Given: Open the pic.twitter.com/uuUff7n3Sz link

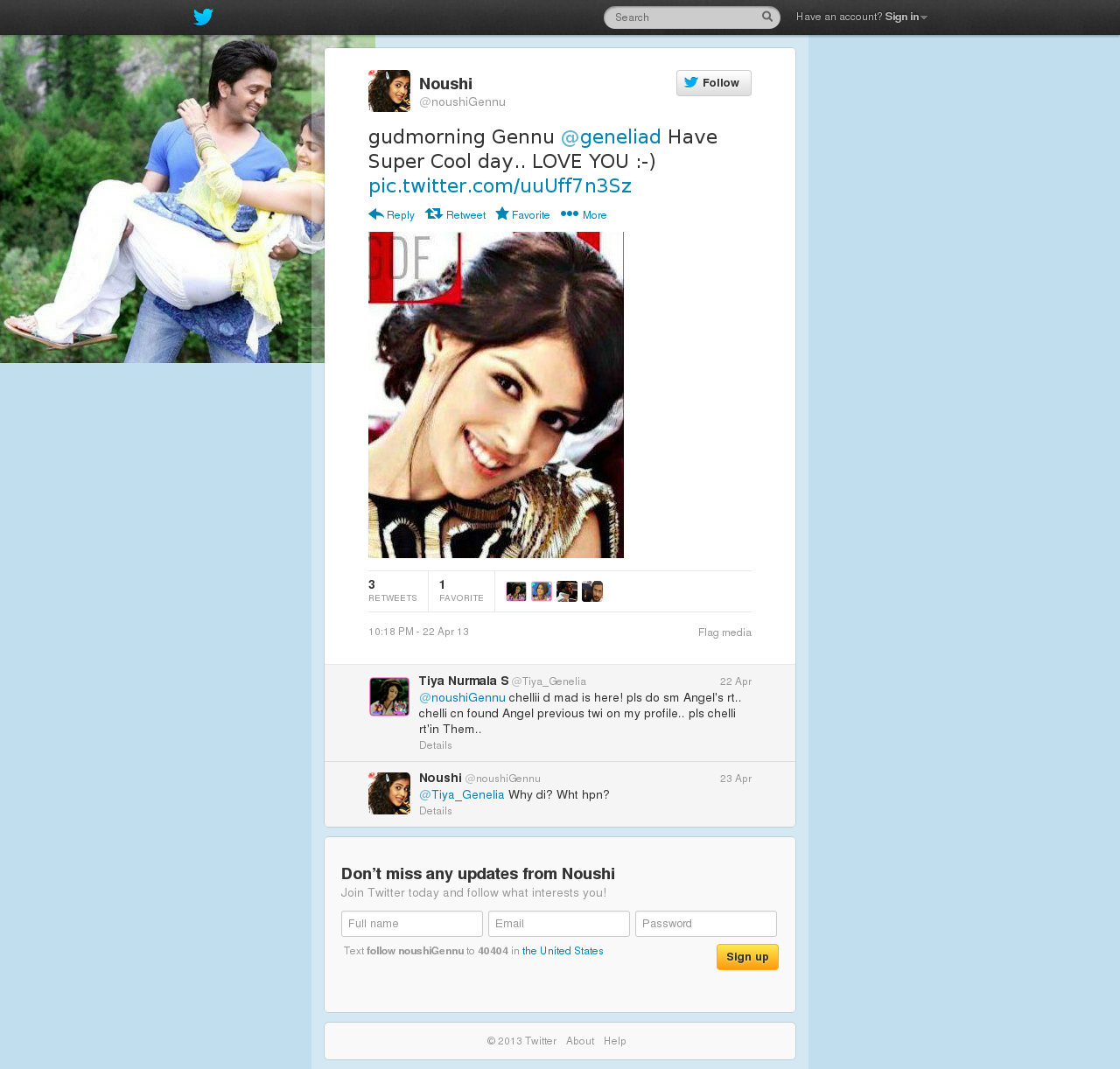Looking at the screenshot, I should [500, 186].
